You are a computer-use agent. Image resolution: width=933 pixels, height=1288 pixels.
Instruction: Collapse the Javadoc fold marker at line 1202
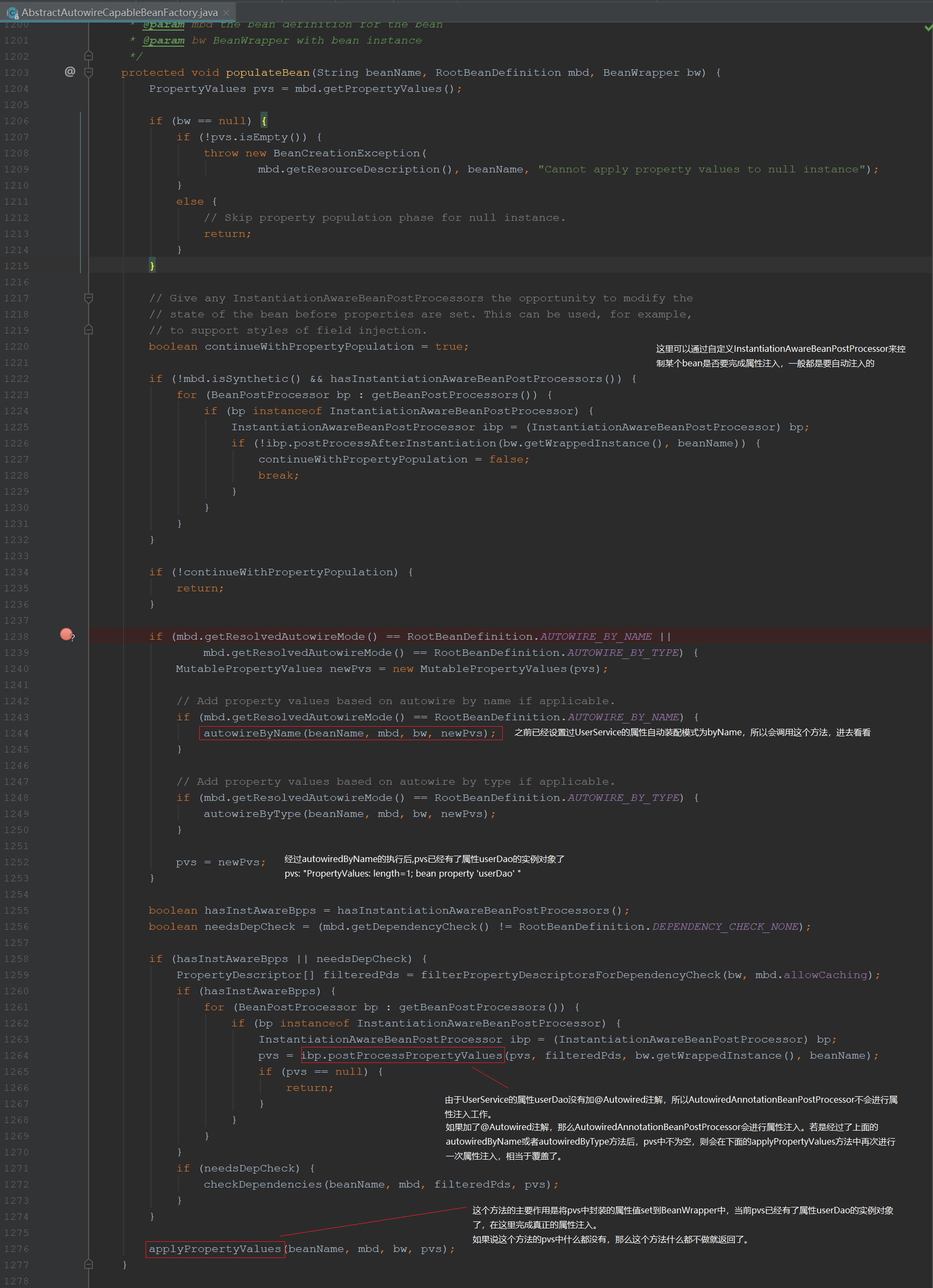coord(89,56)
